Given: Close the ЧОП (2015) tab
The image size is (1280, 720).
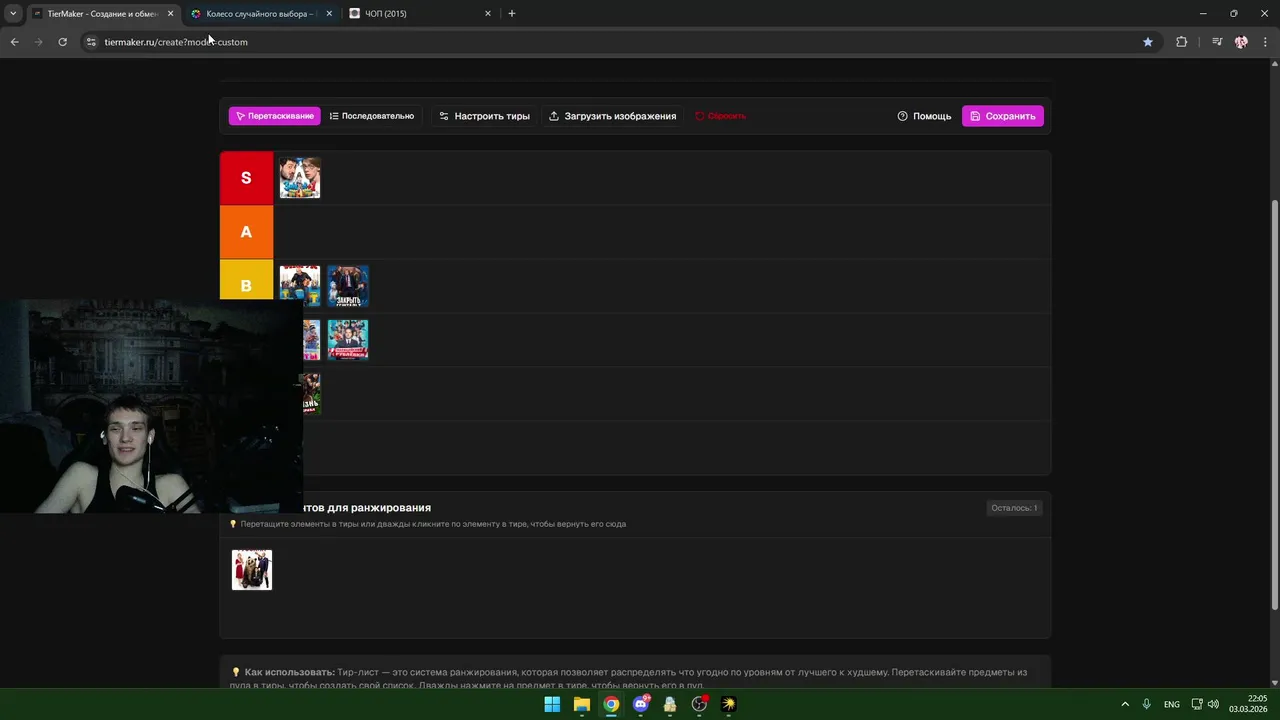Looking at the screenshot, I should tap(488, 14).
